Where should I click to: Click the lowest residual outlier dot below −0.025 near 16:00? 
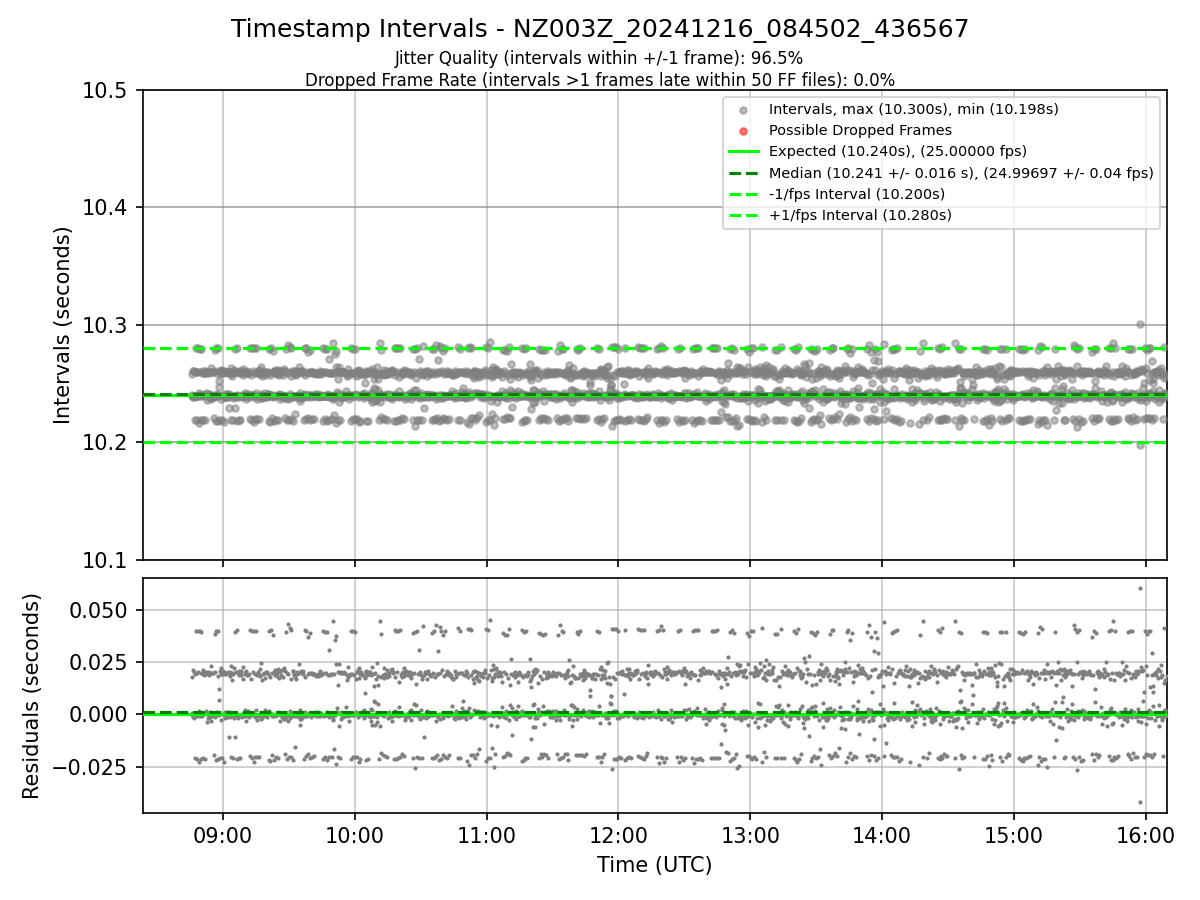(1140, 802)
